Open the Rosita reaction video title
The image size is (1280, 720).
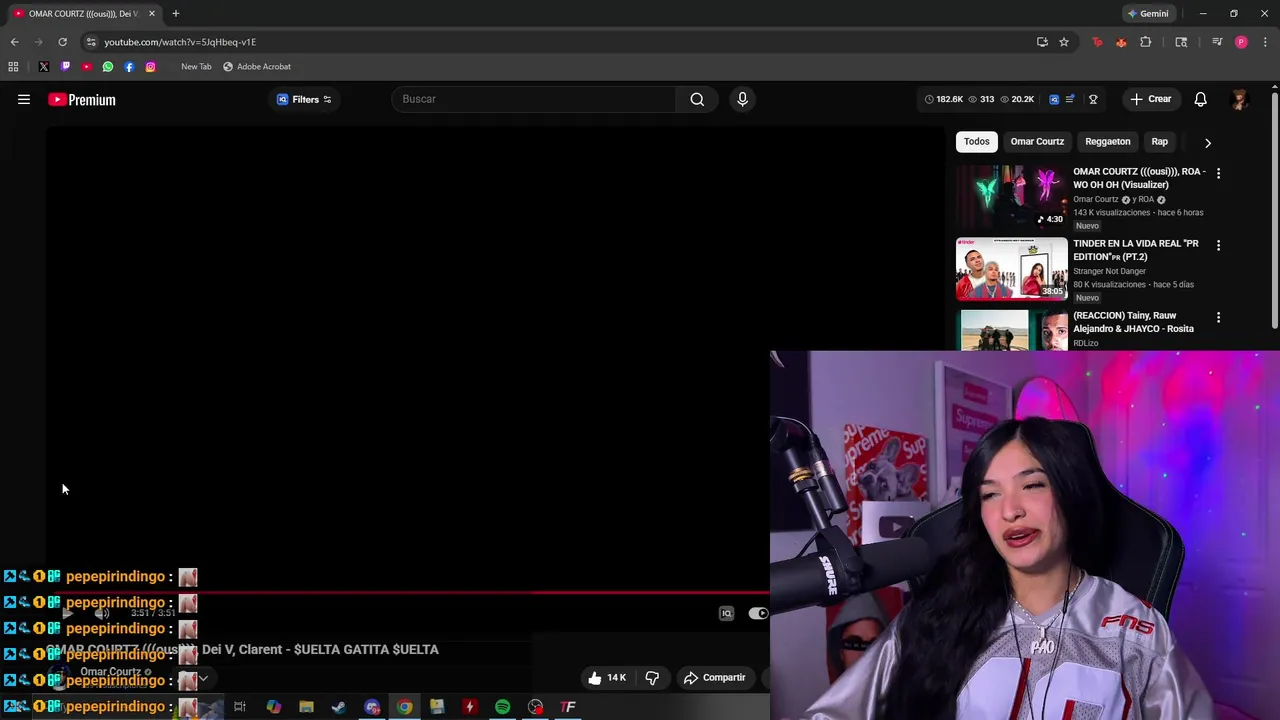click(1133, 322)
